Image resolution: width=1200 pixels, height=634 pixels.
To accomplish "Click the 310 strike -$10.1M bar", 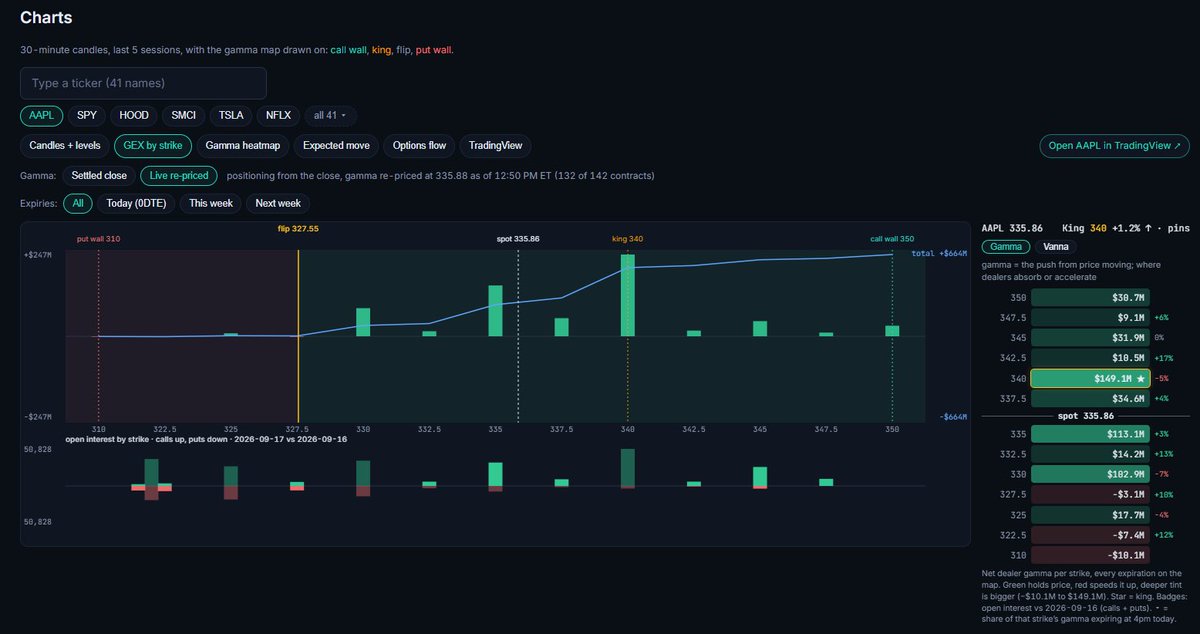I will [1090, 555].
